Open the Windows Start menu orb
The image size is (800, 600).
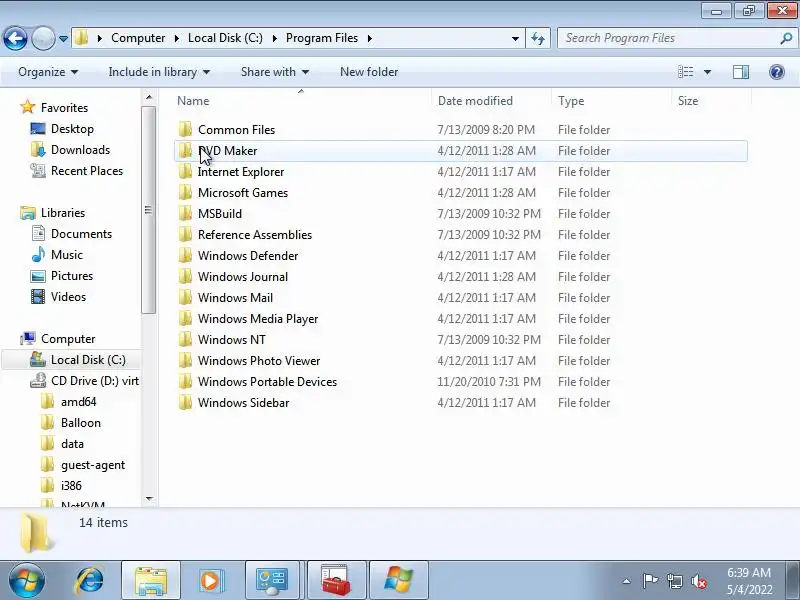(x=27, y=581)
